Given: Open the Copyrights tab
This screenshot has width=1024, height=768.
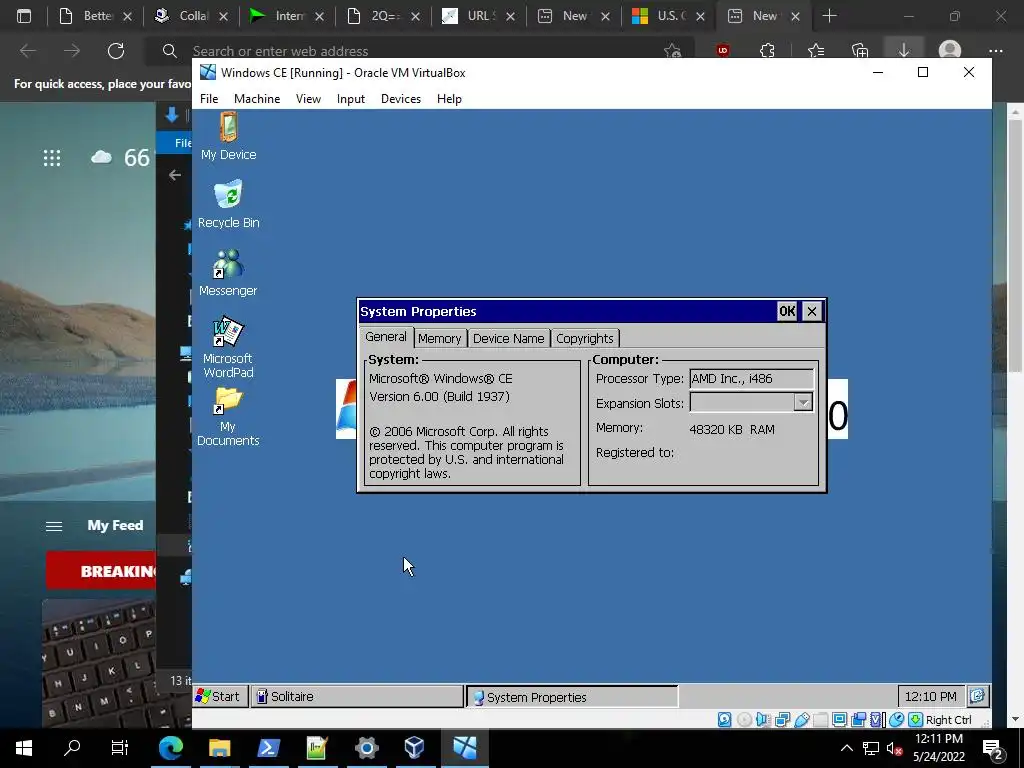Looking at the screenshot, I should 584,338.
